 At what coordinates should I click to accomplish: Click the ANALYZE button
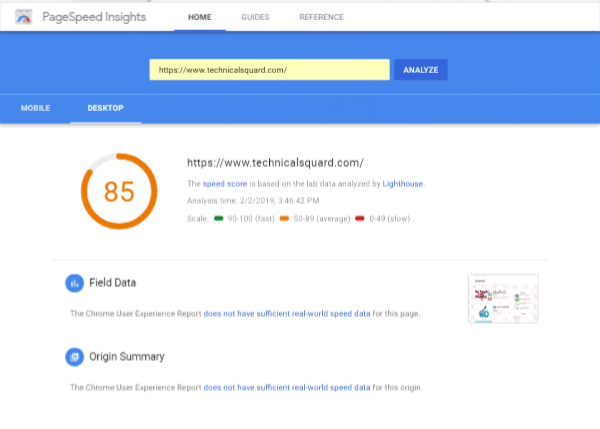coord(421,70)
